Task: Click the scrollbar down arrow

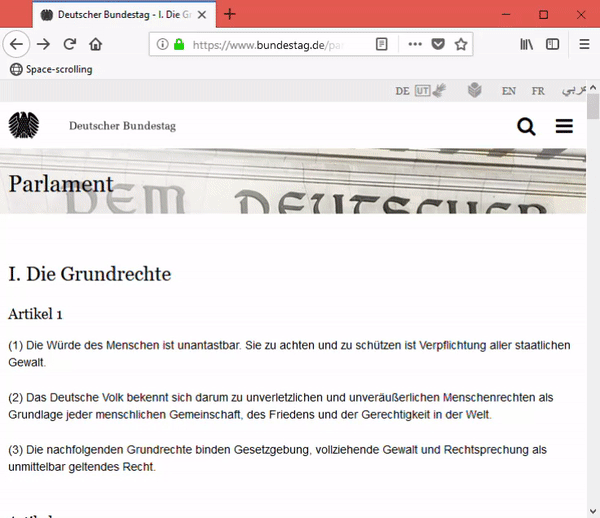Action: [x=593, y=511]
